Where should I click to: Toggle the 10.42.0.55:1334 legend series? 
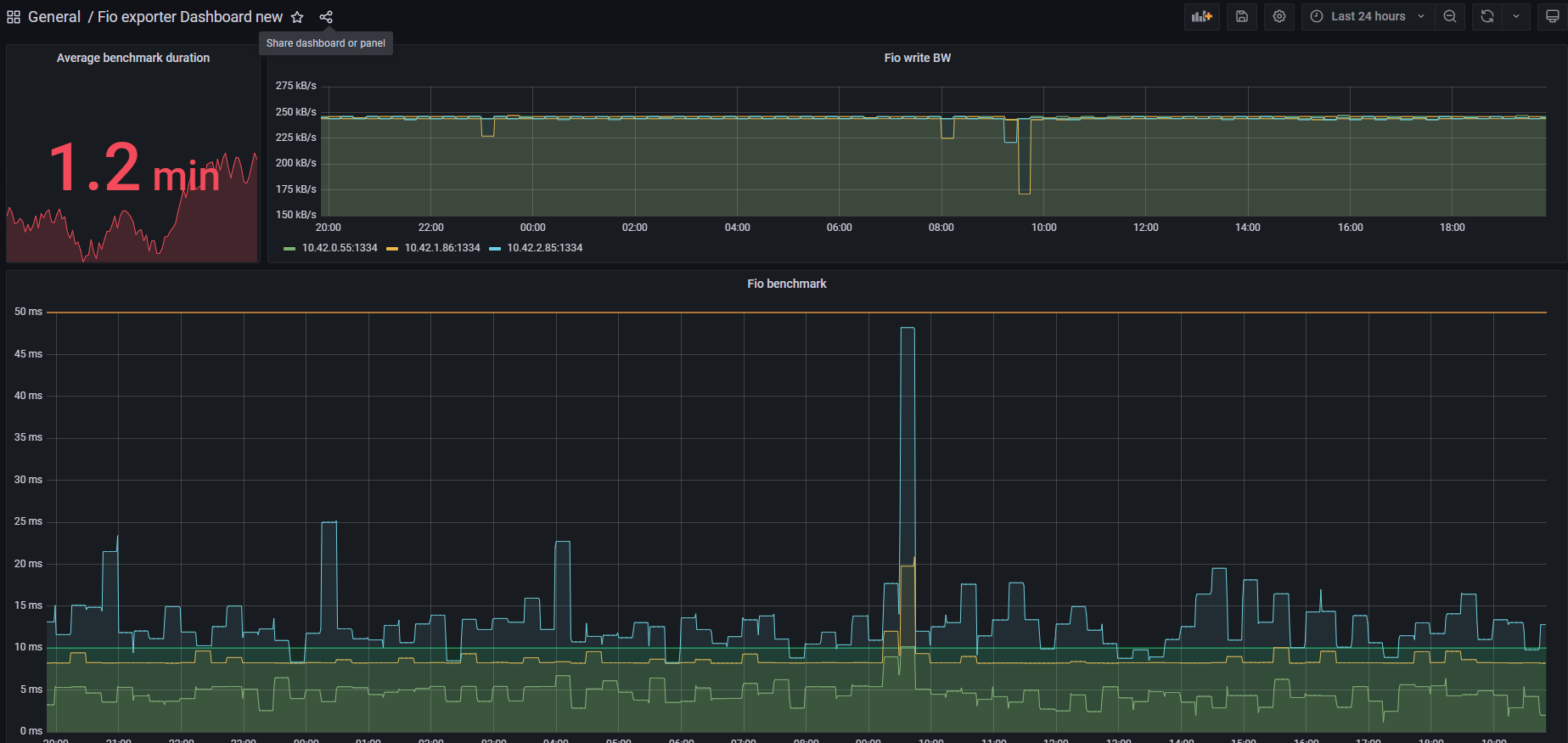[x=340, y=248]
